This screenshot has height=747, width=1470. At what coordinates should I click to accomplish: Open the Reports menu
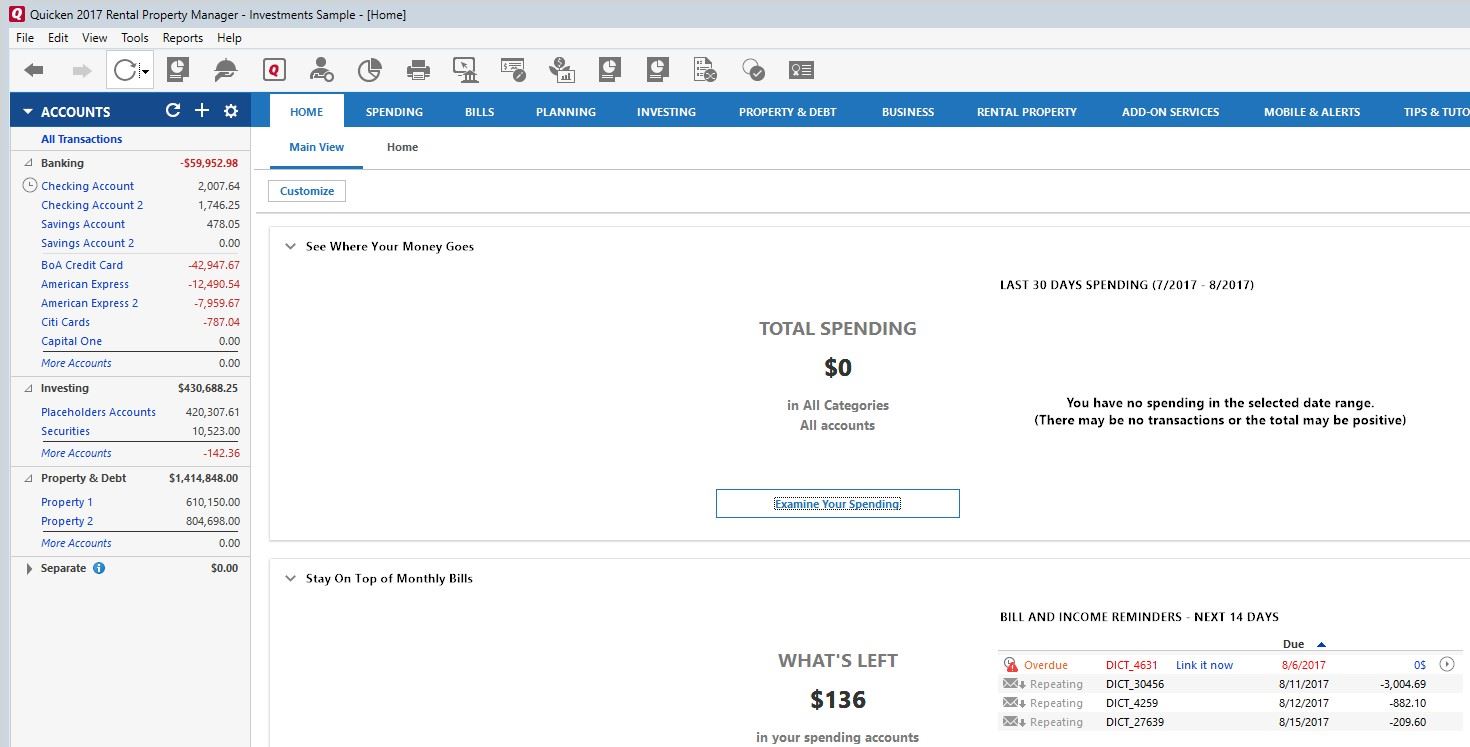pos(182,38)
